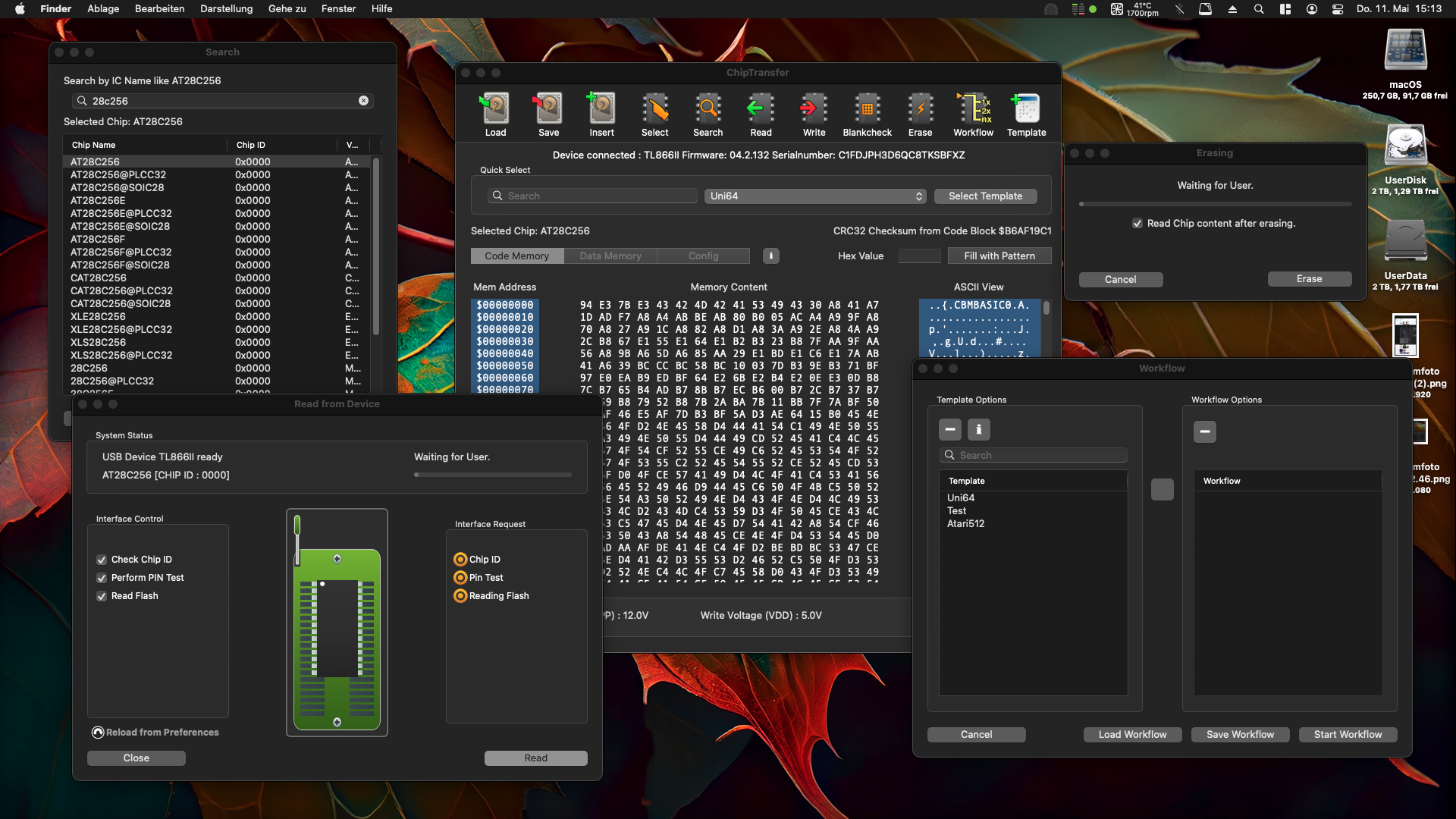Click Read button in Read from Device
Screen dimensions: 1456x819
535,758
